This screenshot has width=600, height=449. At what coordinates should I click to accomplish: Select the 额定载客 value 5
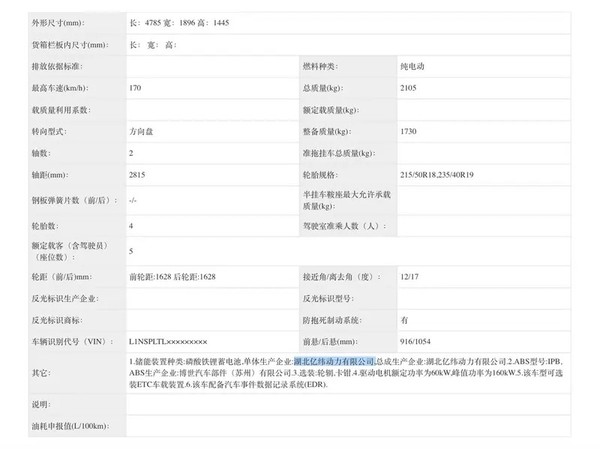tap(131, 250)
